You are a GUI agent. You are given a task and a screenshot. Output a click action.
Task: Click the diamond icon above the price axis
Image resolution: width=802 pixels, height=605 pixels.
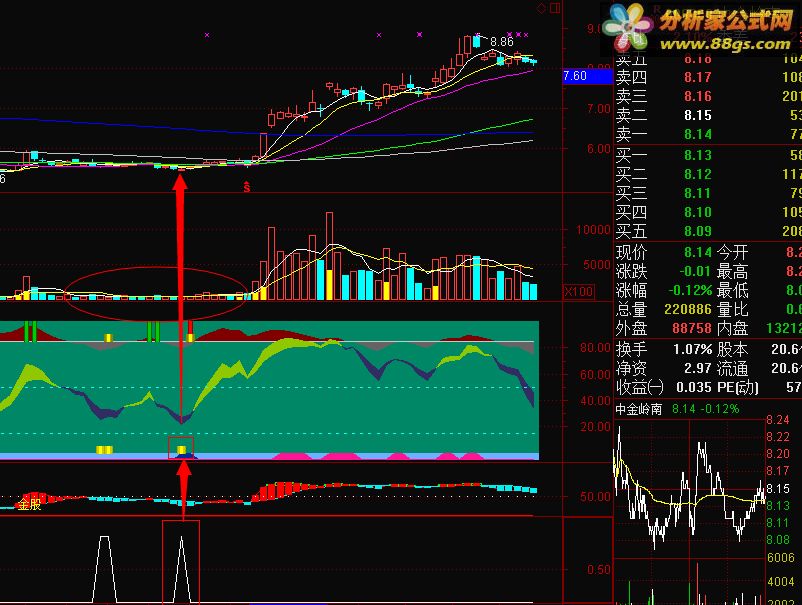click(542, 8)
